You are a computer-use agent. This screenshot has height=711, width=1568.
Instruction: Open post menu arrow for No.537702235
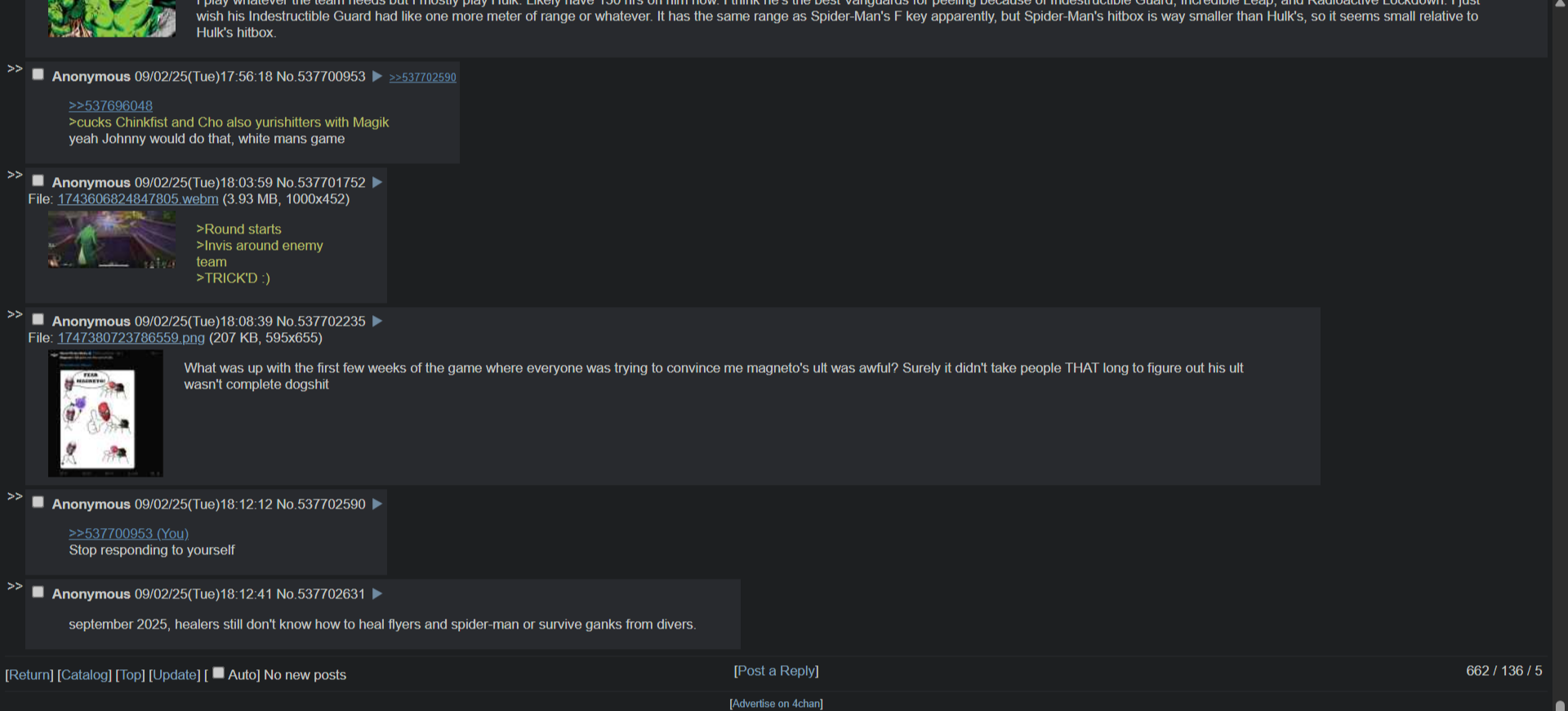pyautogui.click(x=377, y=321)
